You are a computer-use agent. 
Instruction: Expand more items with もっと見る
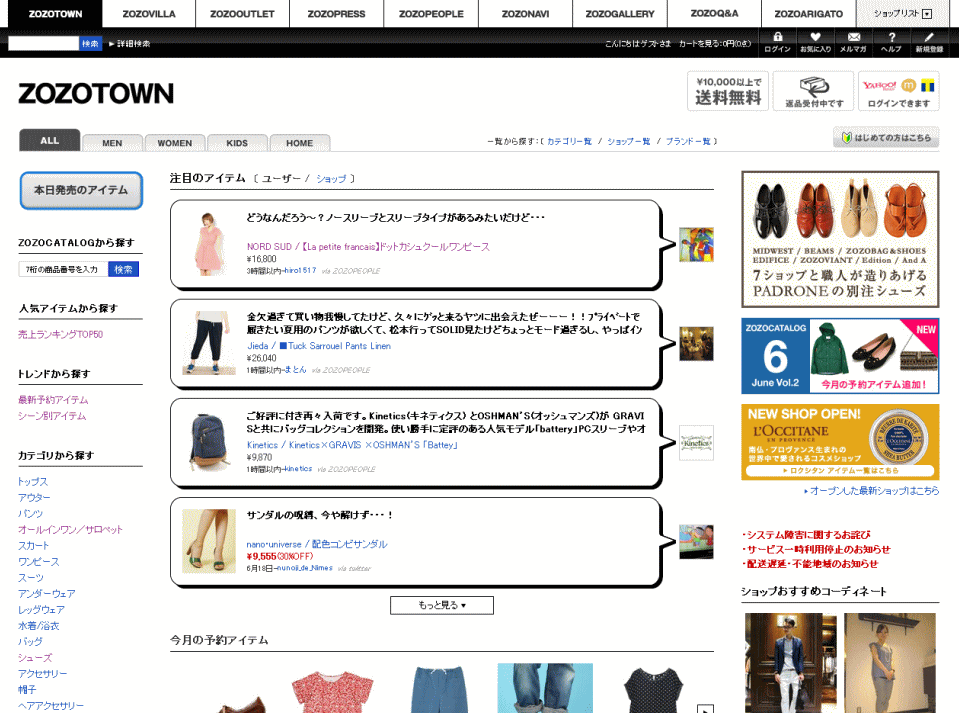[x=442, y=605]
